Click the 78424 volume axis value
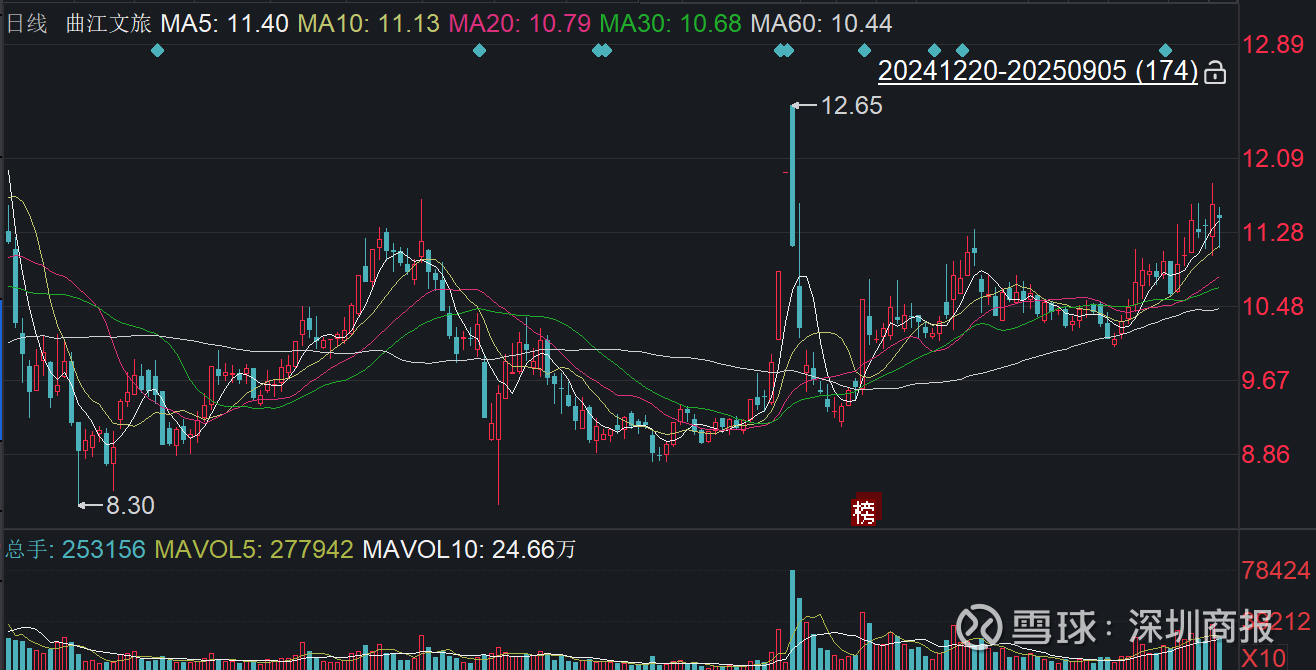Screen dimensions: 1316x670 pos(1276,571)
